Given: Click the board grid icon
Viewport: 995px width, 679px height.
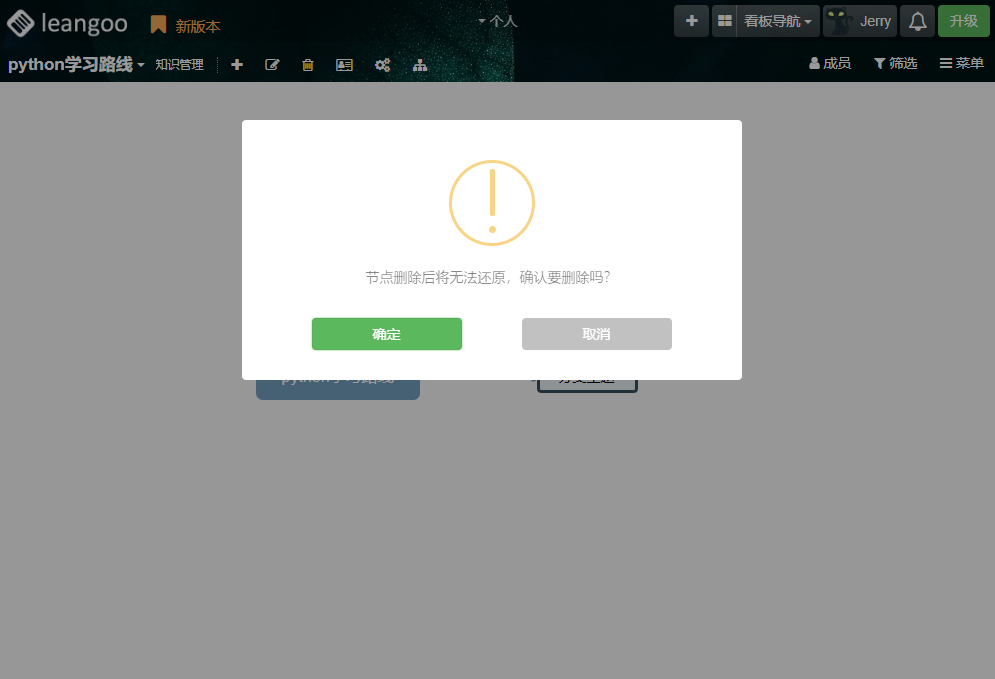Looking at the screenshot, I should pyautogui.click(x=725, y=21).
